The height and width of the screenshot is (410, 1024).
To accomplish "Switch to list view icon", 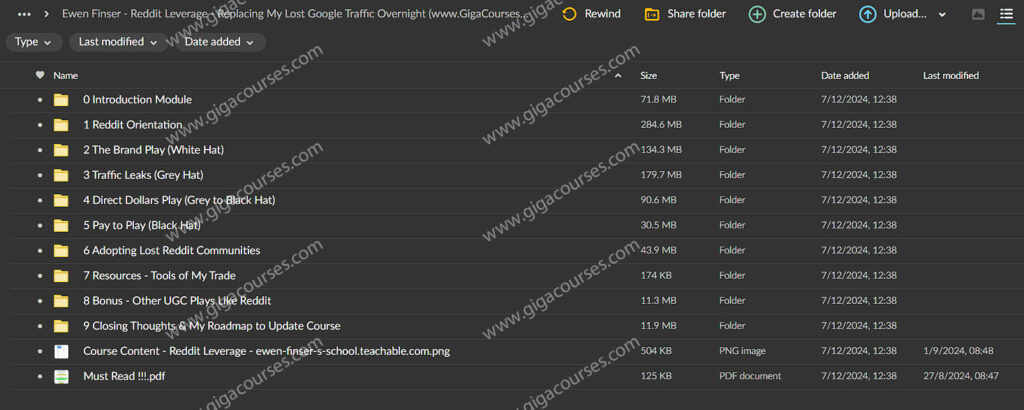I will point(1006,14).
